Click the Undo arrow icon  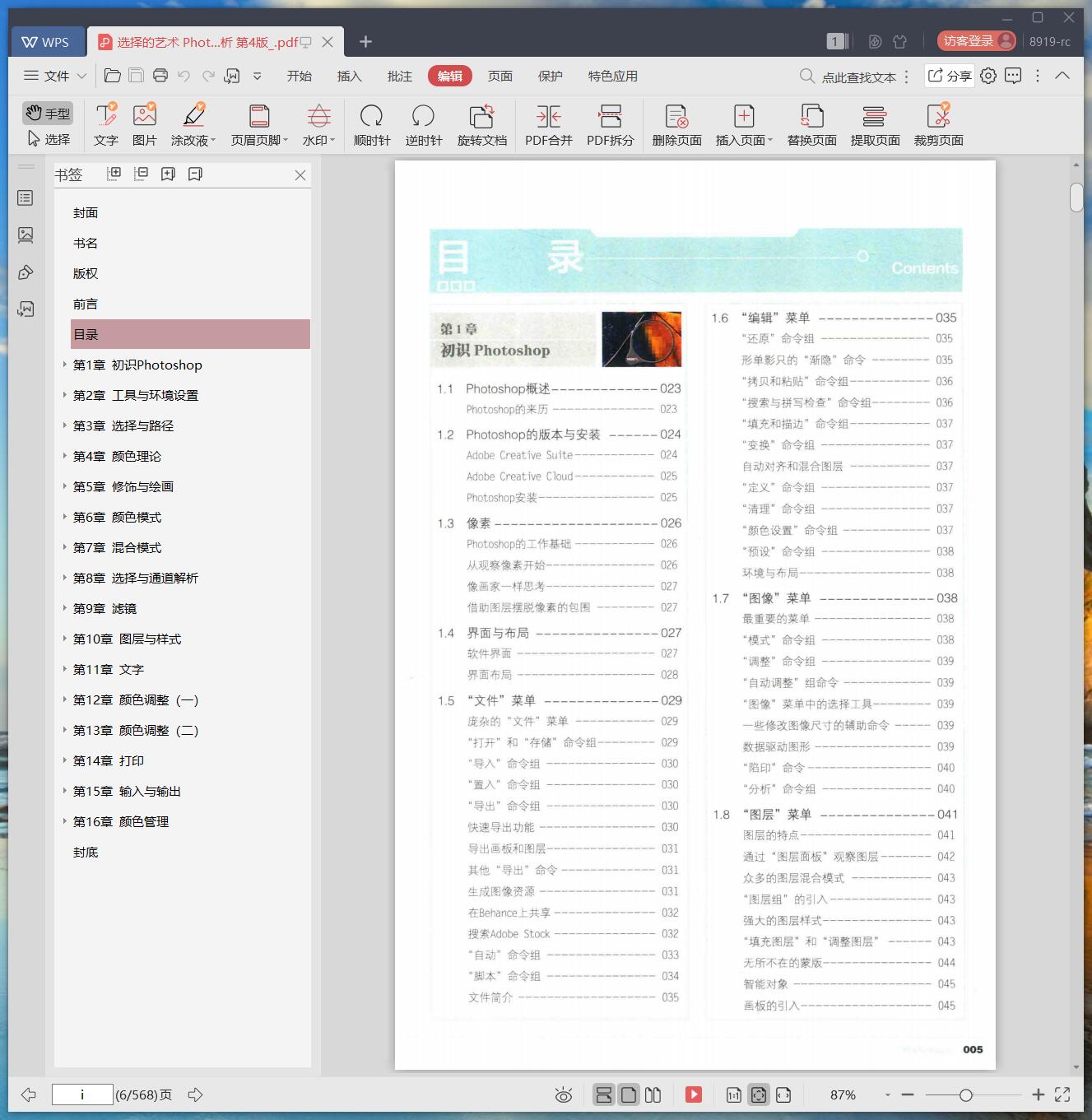coord(184,76)
